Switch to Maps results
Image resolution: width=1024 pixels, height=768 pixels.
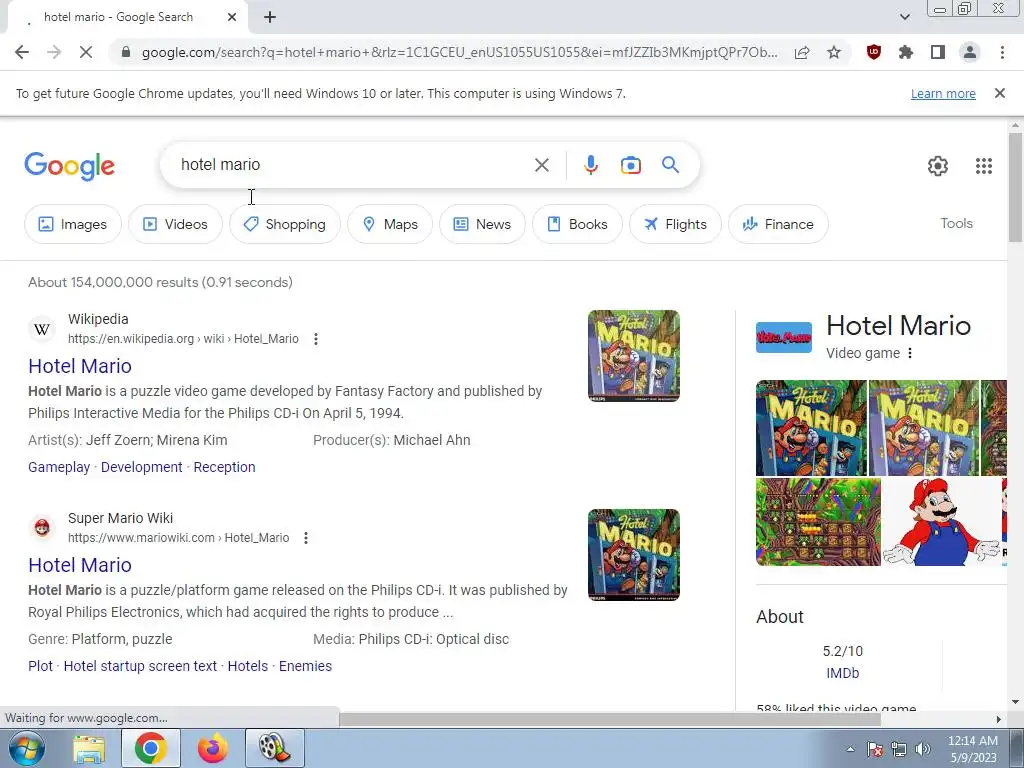tap(390, 224)
